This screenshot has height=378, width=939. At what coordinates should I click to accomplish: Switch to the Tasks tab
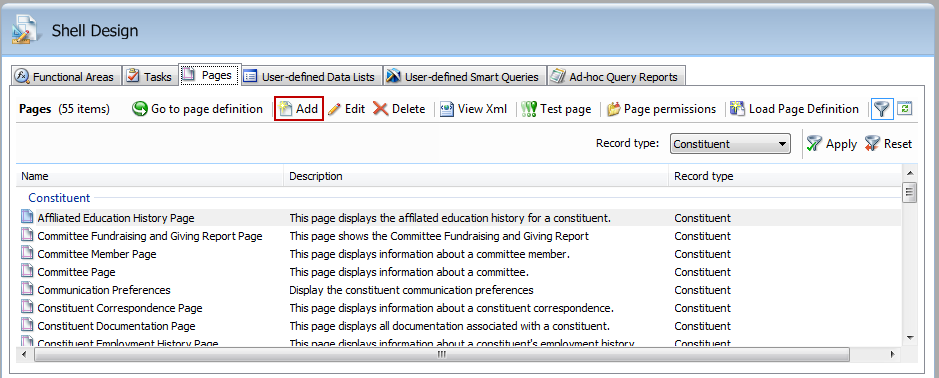(x=150, y=77)
